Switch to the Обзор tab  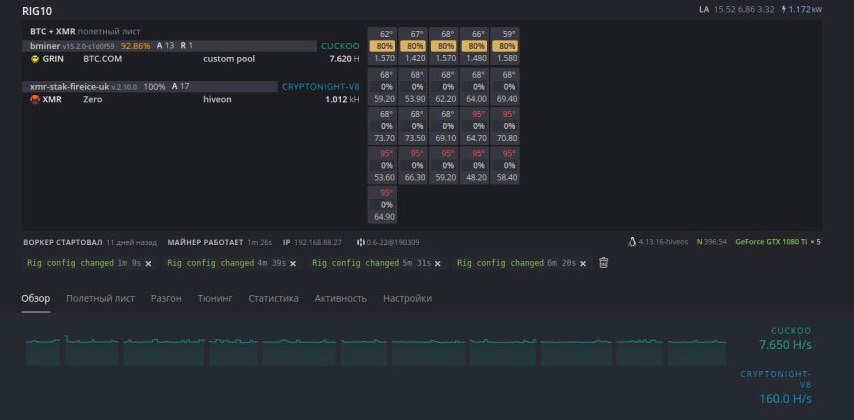point(36,299)
